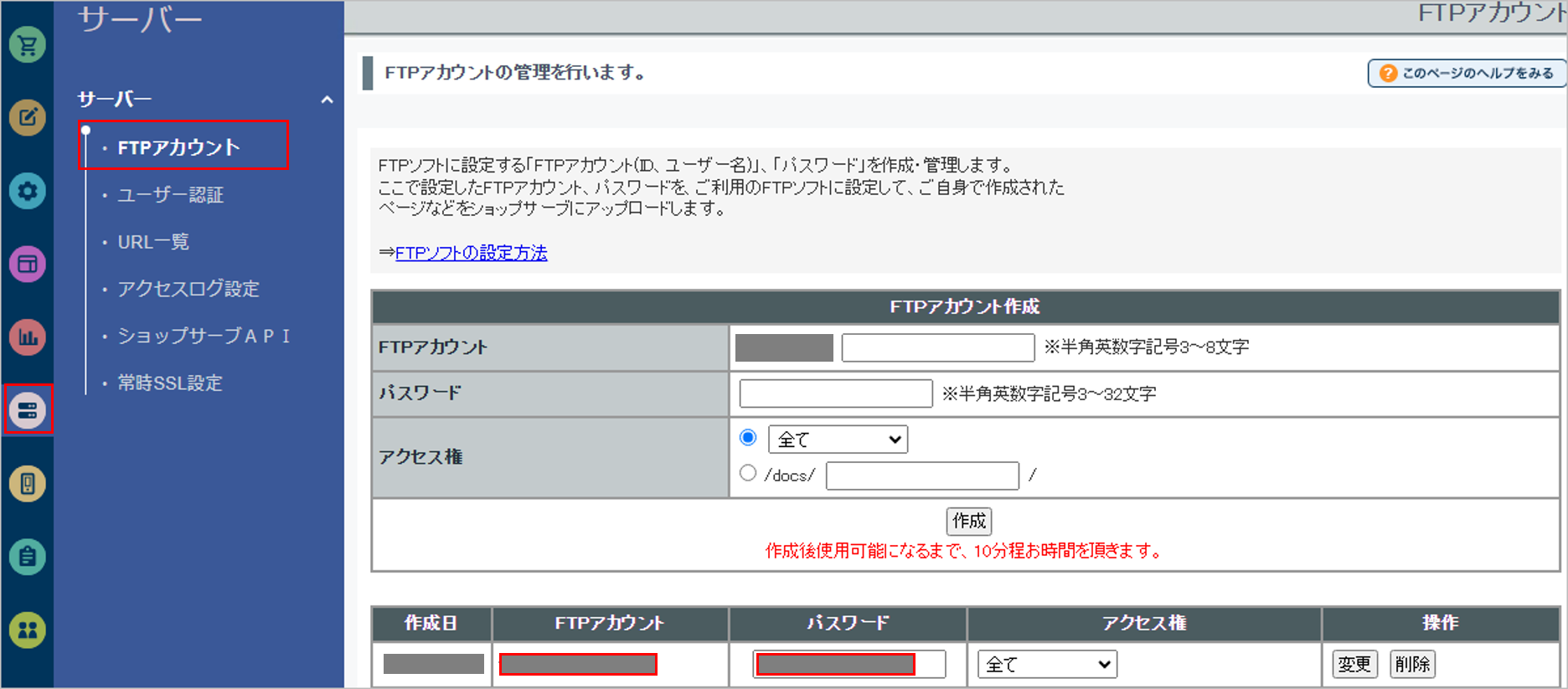Click the gear settings icon in sidebar
This screenshot has width=1568, height=689.
tap(28, 191)
